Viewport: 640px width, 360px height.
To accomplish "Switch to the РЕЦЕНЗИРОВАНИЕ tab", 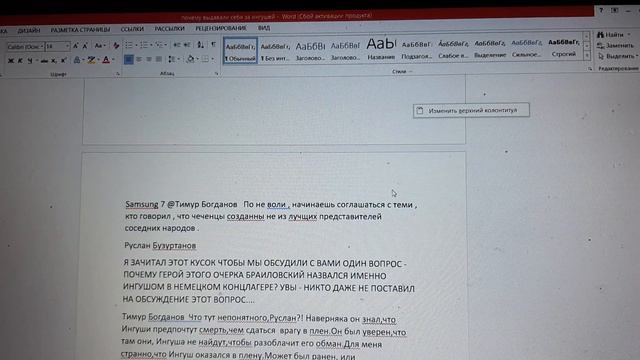I will 221,29.
